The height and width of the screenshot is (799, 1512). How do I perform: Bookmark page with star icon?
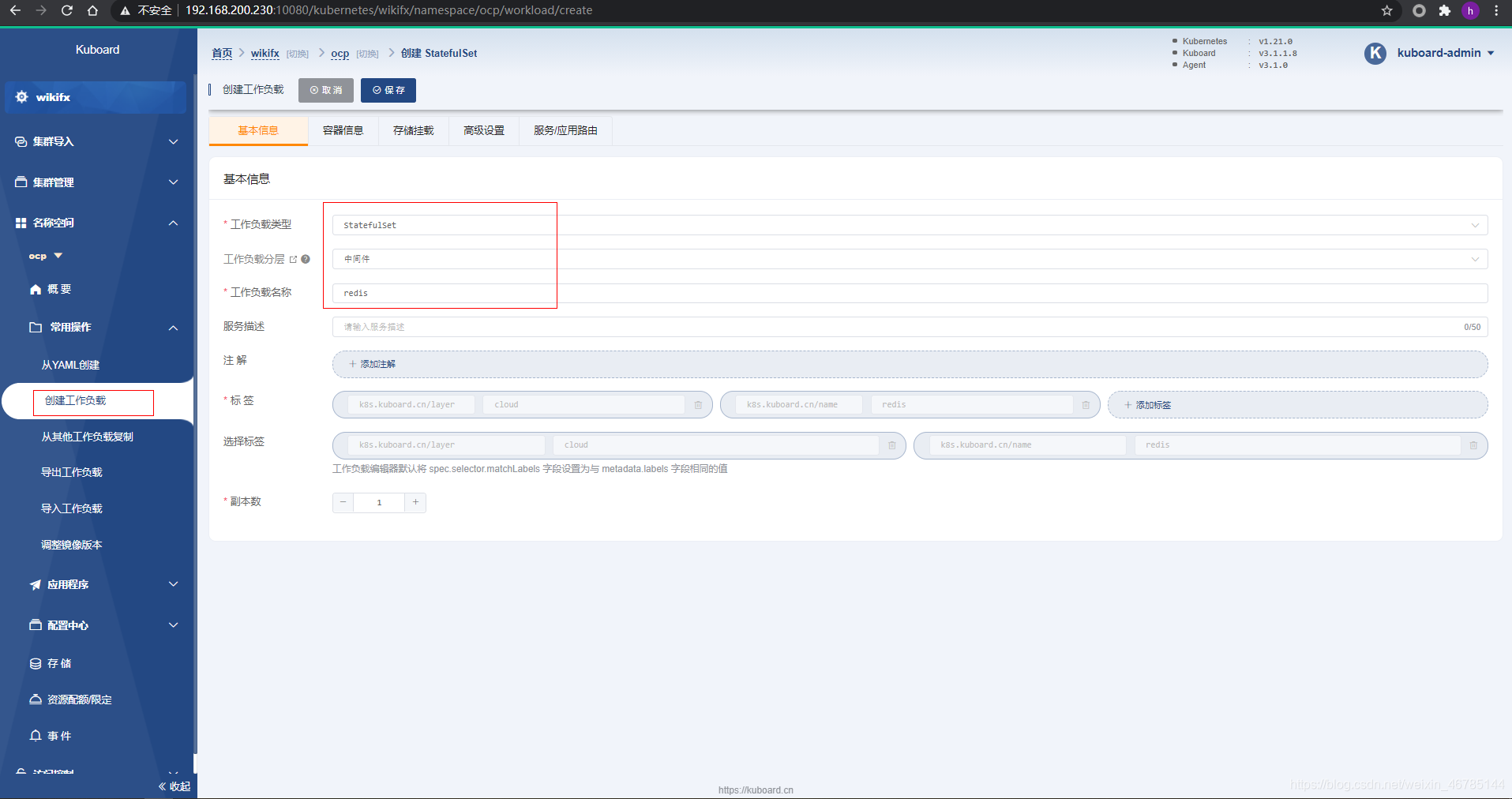1386,10
